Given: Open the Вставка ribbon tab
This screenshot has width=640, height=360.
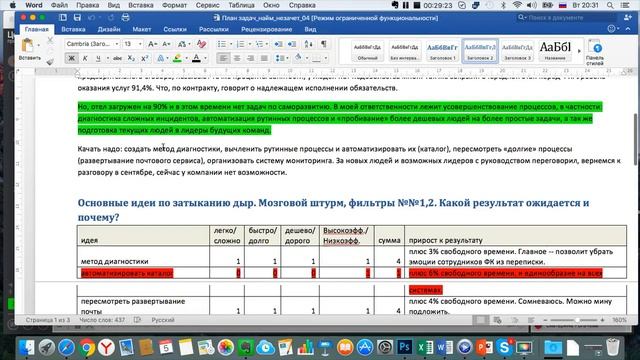Looking at the screenshot, I should tap(73, 29).
